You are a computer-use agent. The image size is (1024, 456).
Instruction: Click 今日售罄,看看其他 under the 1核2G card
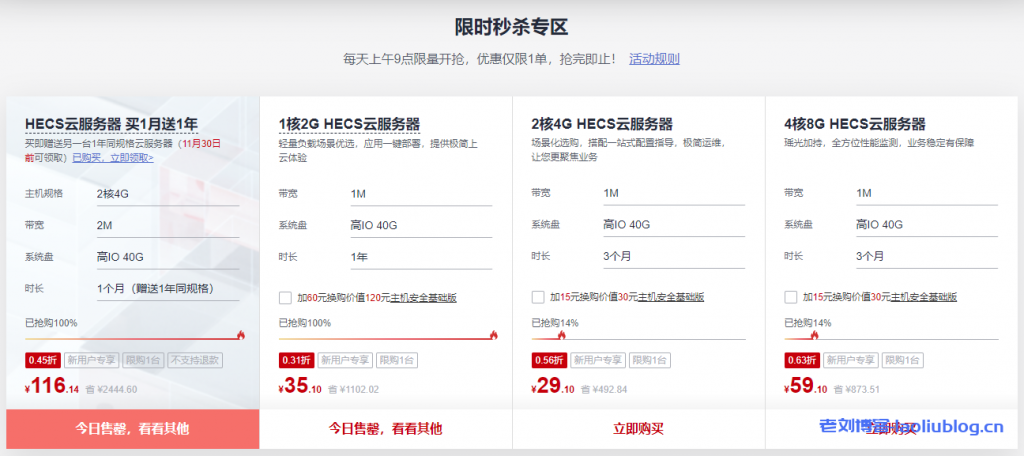[386, 429]
